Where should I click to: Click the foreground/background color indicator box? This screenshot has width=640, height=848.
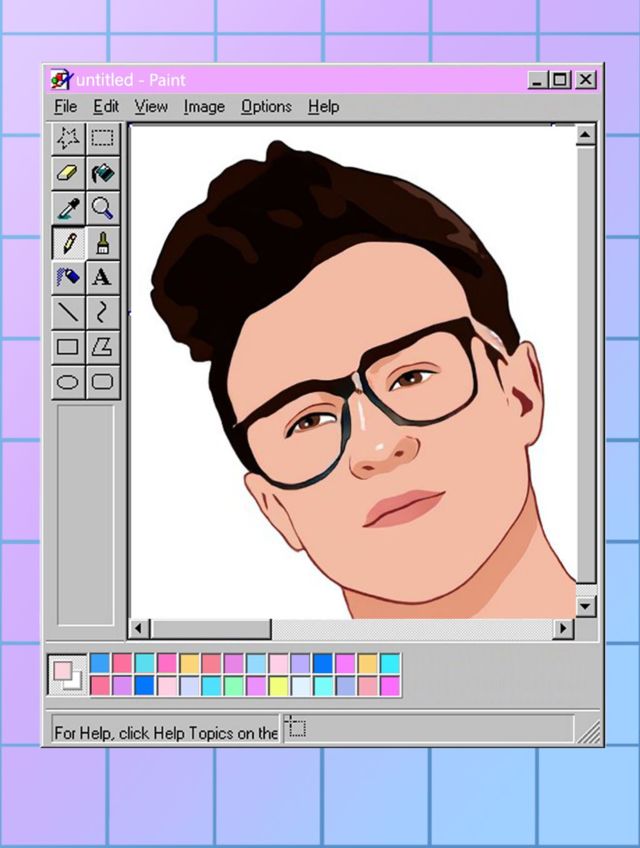(x=67, y=675)
